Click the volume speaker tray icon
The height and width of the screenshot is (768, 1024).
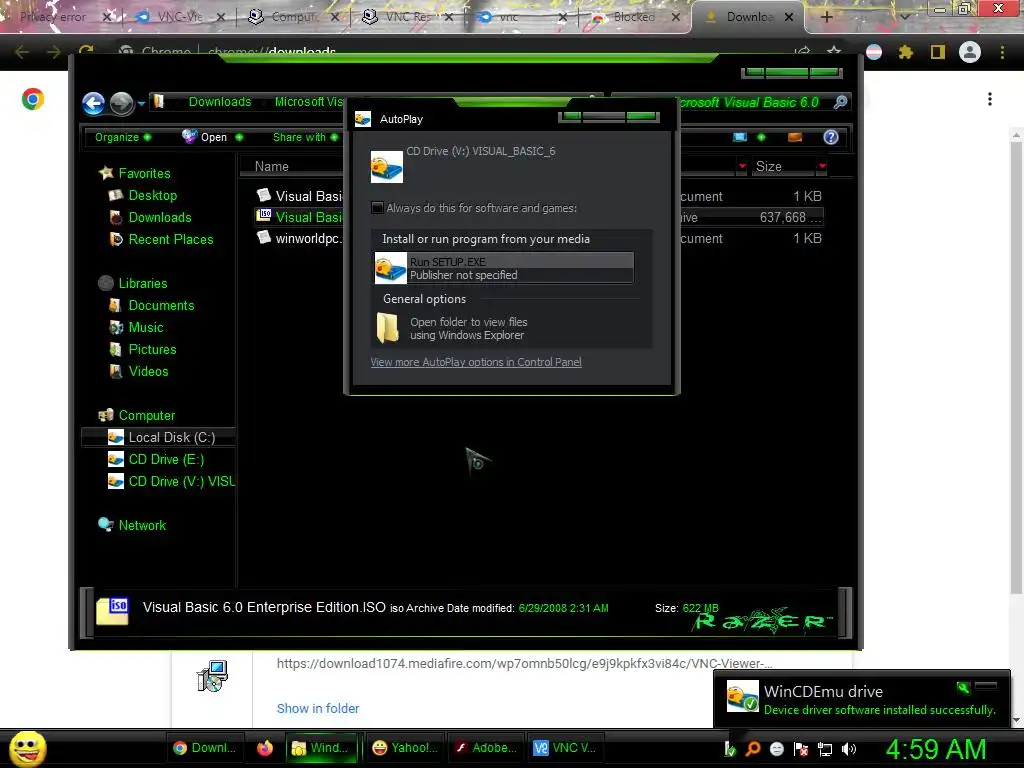tap(849, 749)
